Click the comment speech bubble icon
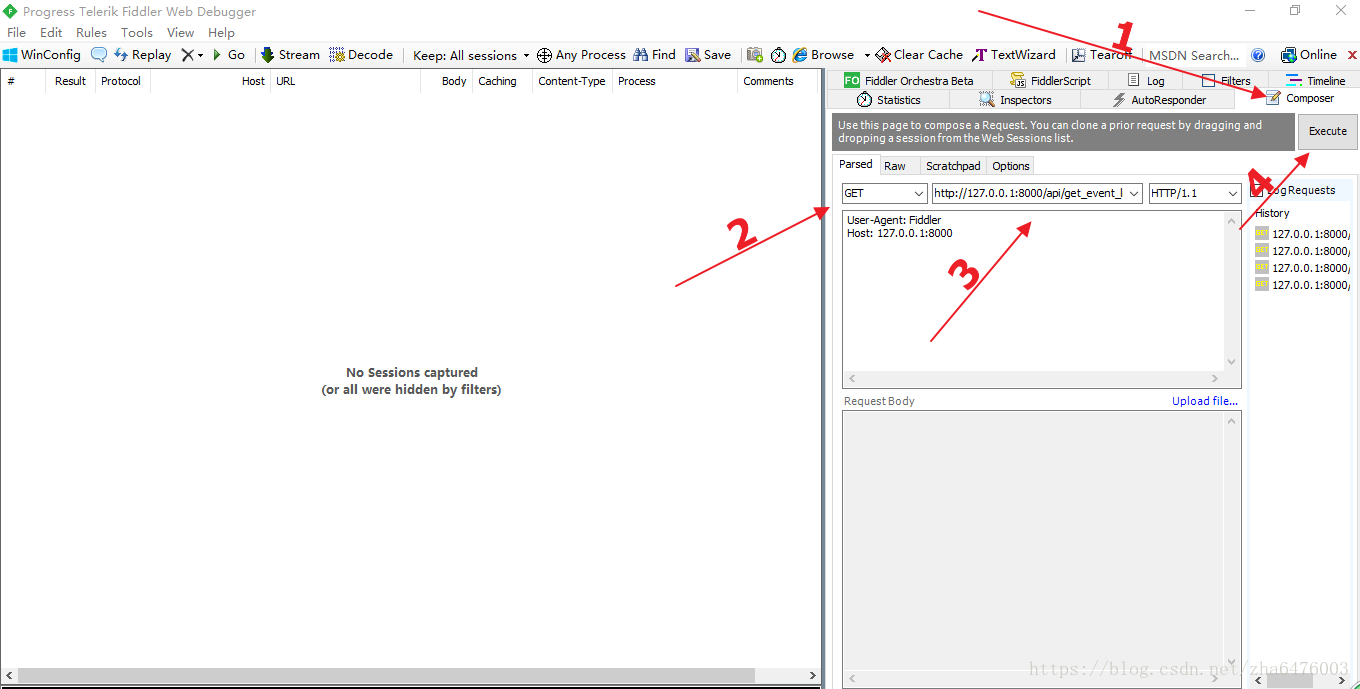 (99, 55)
